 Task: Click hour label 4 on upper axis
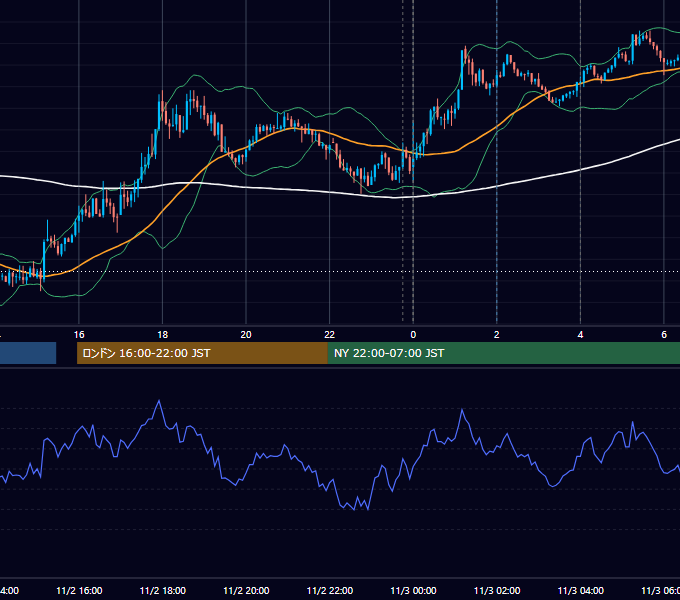[580, 335]
